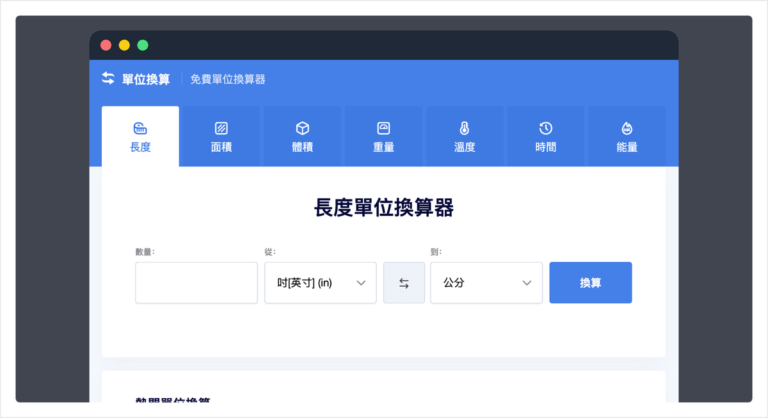
Task: Click the 單位換算 site title
Action: coord(146,79)
